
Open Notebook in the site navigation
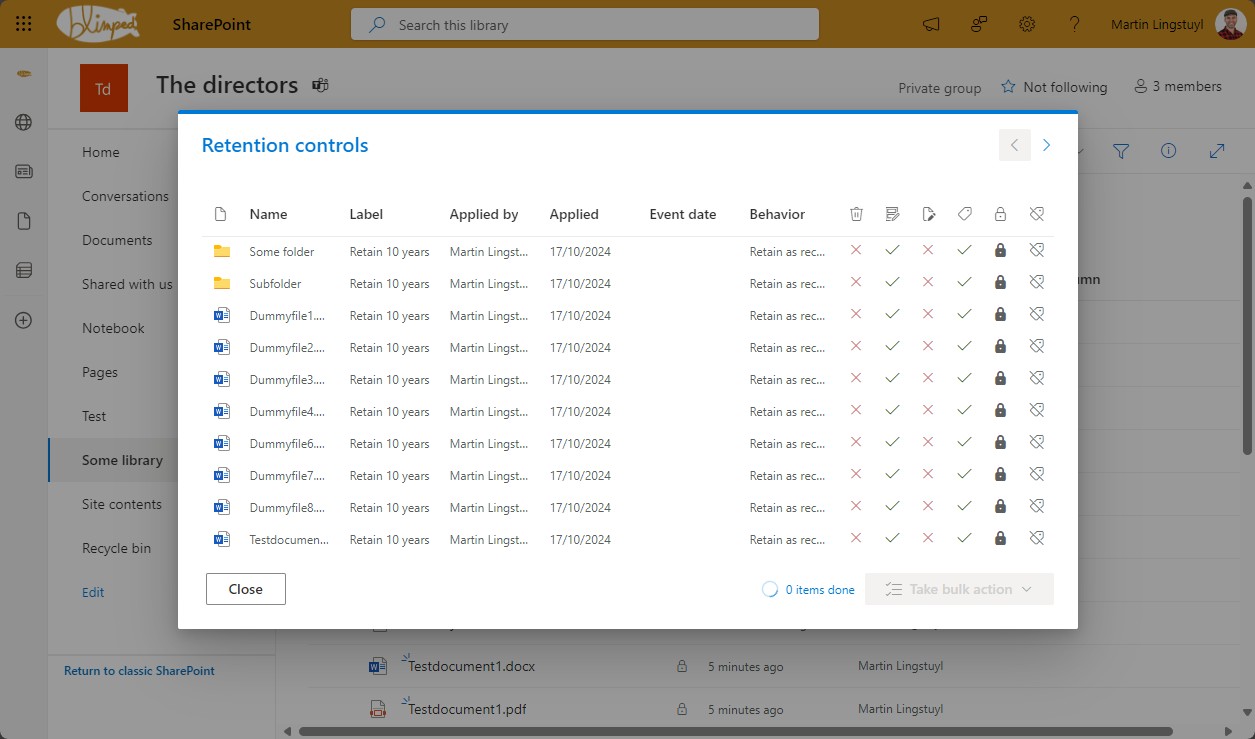pos(113,328)
